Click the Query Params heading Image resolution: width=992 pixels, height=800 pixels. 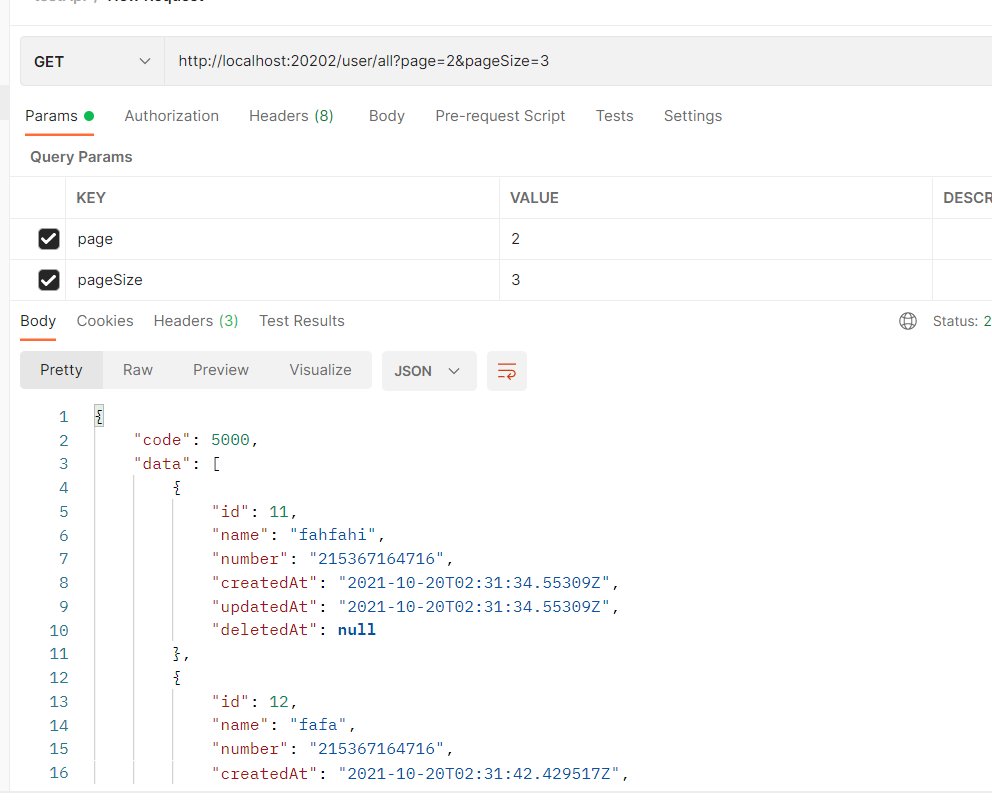81,157
